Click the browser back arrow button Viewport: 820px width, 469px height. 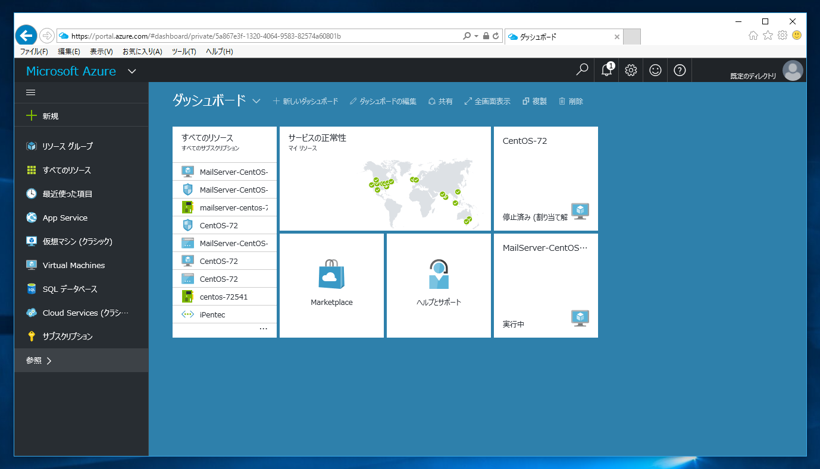[26, 36]
